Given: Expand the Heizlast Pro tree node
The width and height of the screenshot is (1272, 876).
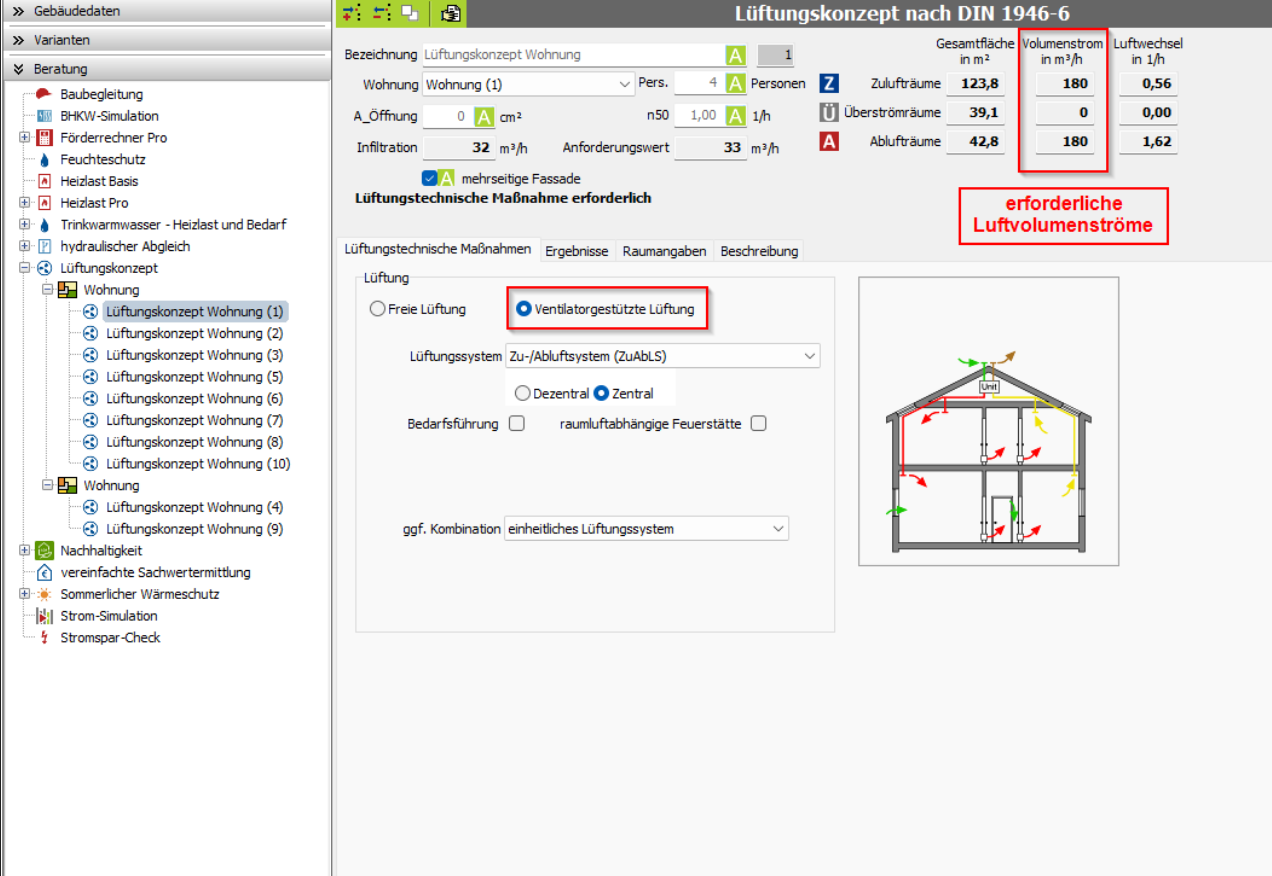Looking at the screenshot, I should pos(24,203).
